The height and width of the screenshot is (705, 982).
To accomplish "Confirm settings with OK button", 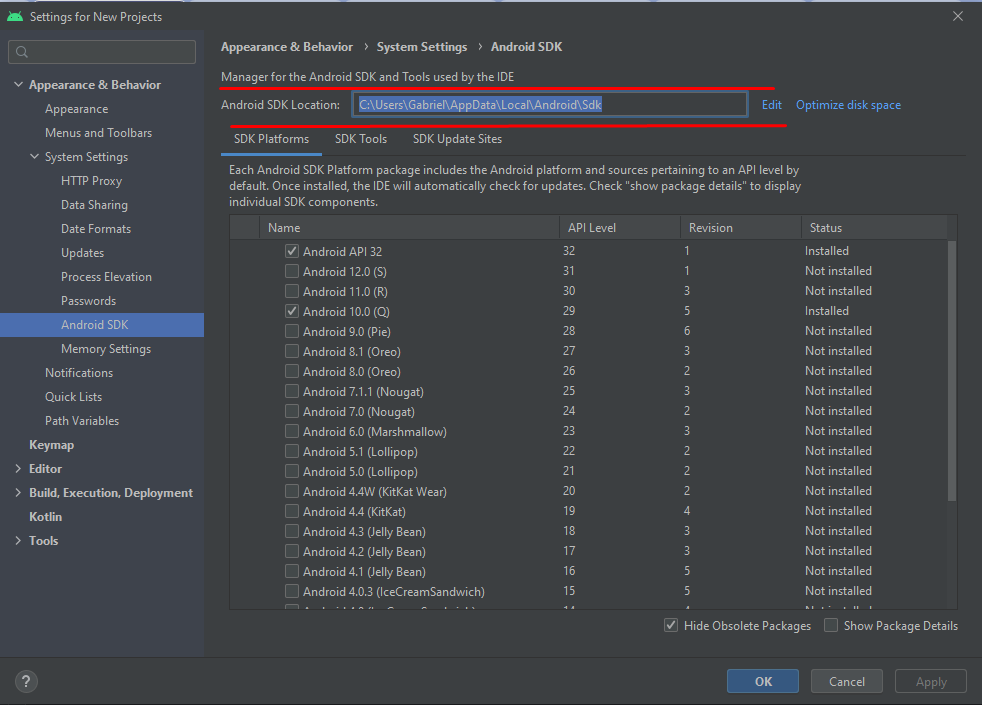I will click(763, 681).
